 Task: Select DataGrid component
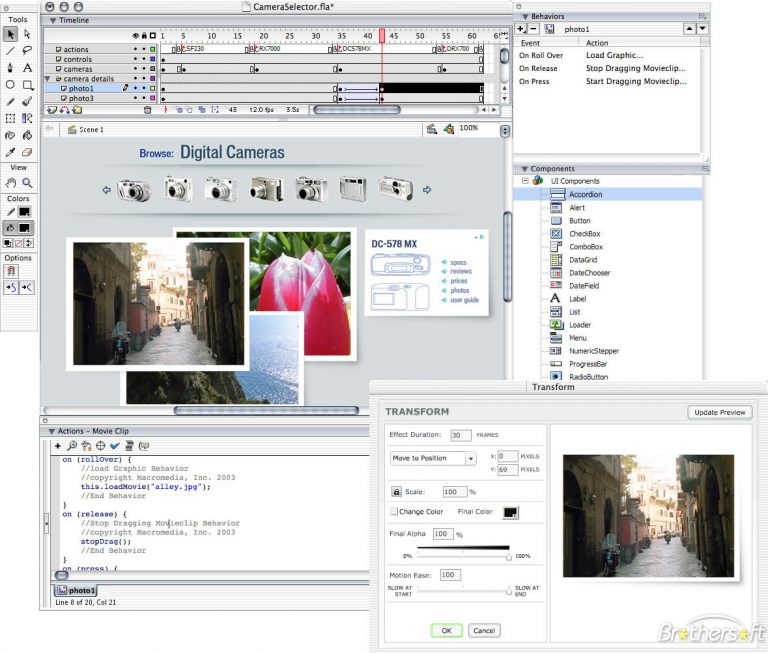click(x=583, y=260)
